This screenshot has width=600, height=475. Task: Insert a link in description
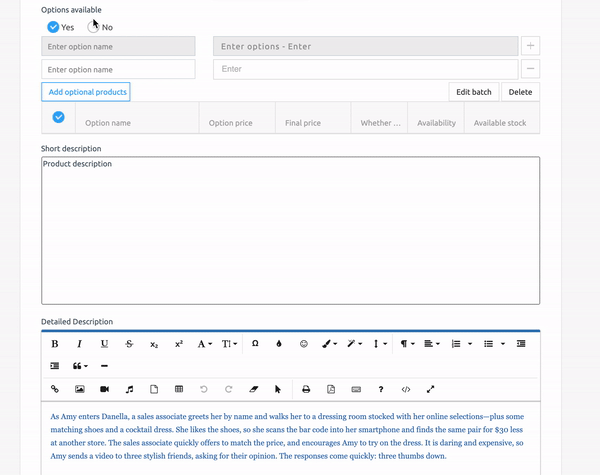[x=55, y=389]
